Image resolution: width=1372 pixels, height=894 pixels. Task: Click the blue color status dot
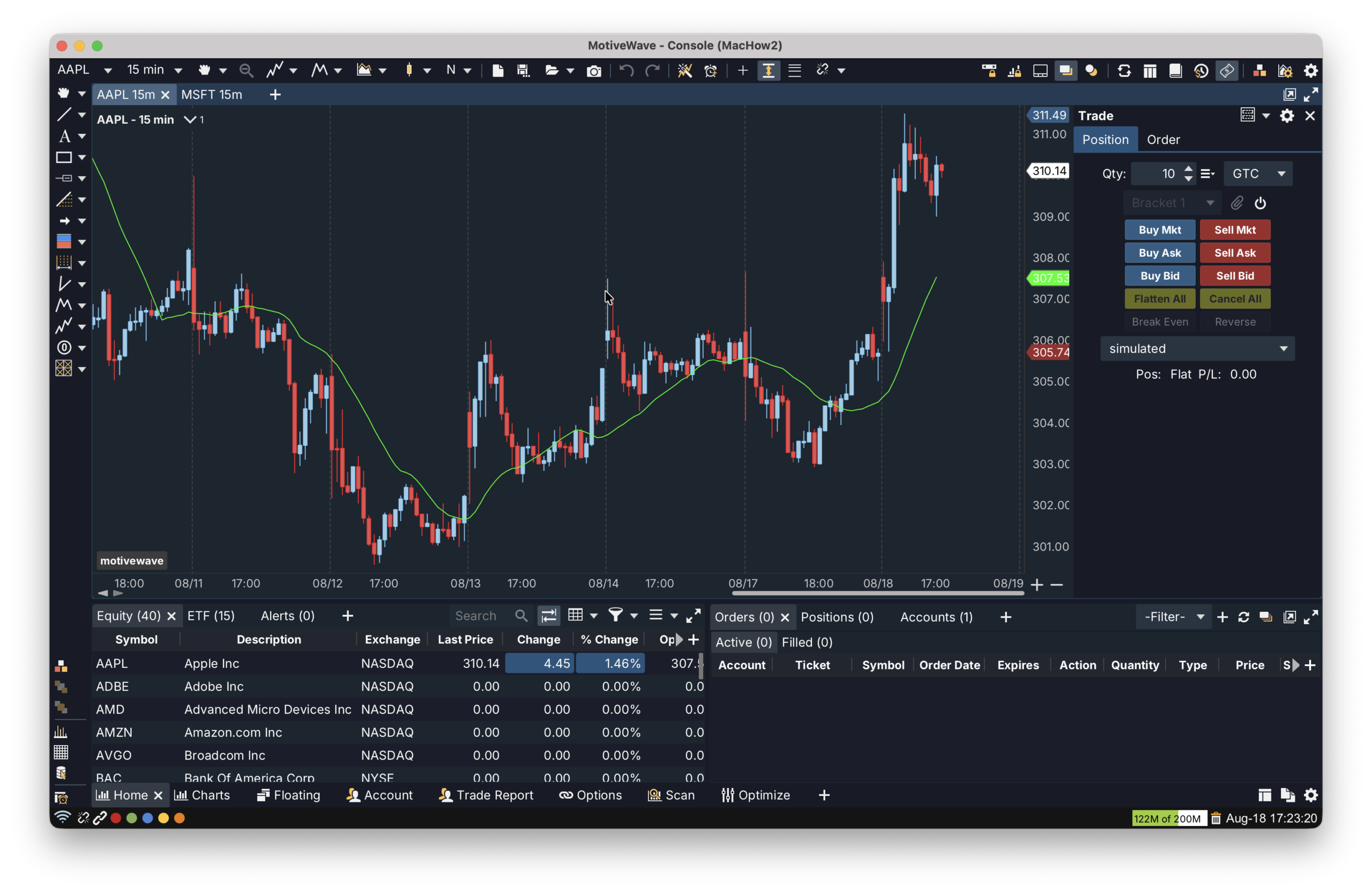tap(147, 818)
